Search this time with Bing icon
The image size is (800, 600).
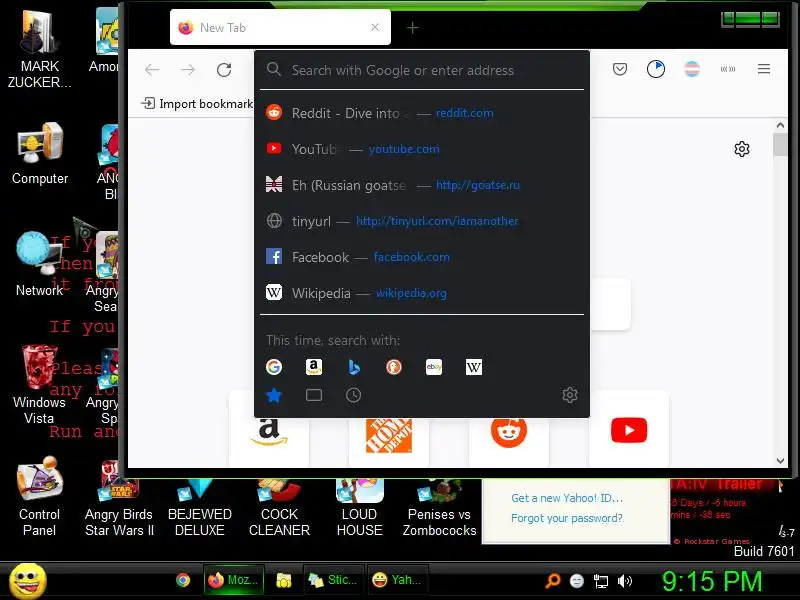click(x=354, y=367)
